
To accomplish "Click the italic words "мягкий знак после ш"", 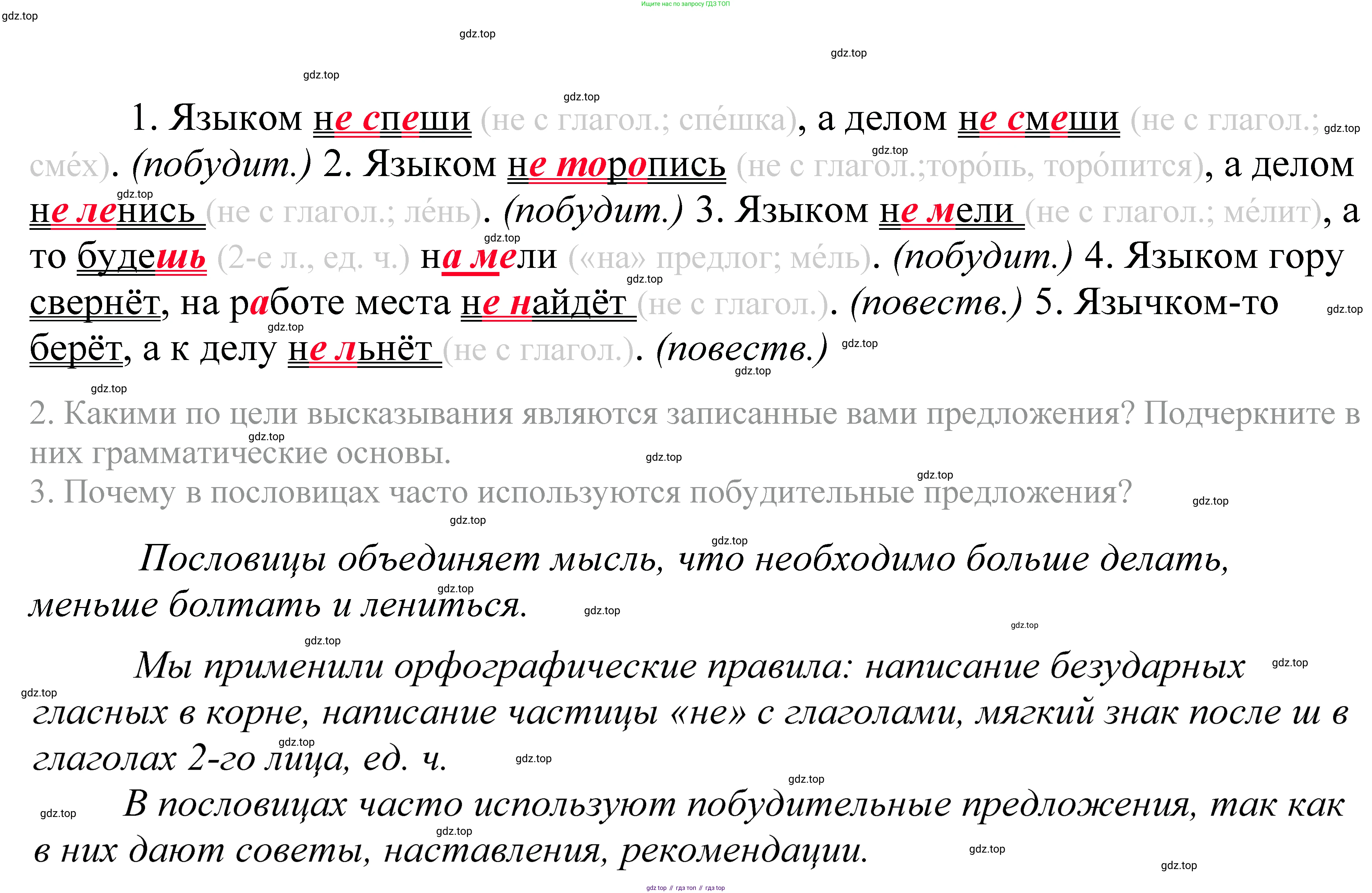I will point(1147,713).
